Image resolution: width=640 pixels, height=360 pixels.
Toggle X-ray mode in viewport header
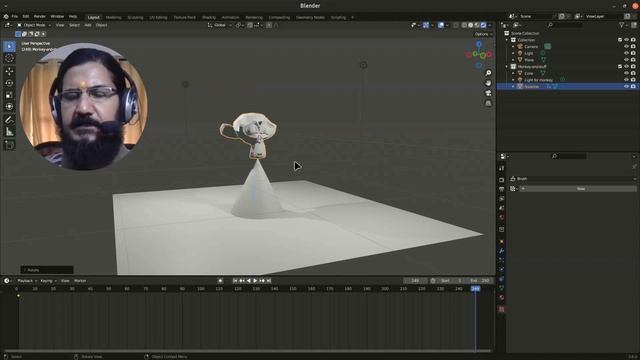coord(456,25)
